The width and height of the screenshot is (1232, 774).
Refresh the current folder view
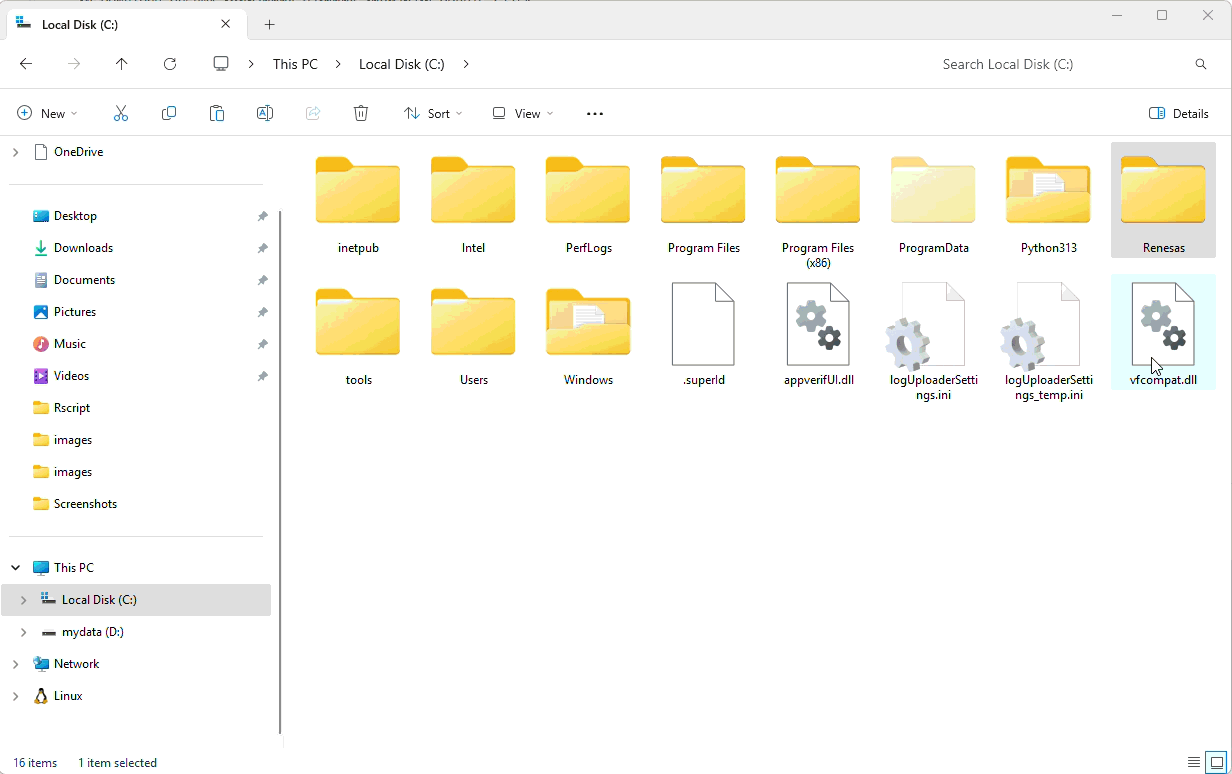pyautogui.click(x=170, y=64)
